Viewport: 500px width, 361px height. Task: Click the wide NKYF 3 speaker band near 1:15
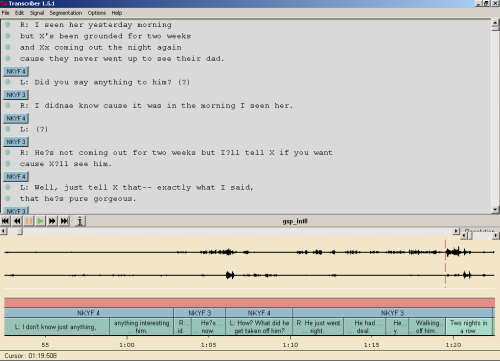[x=393, y=313]
